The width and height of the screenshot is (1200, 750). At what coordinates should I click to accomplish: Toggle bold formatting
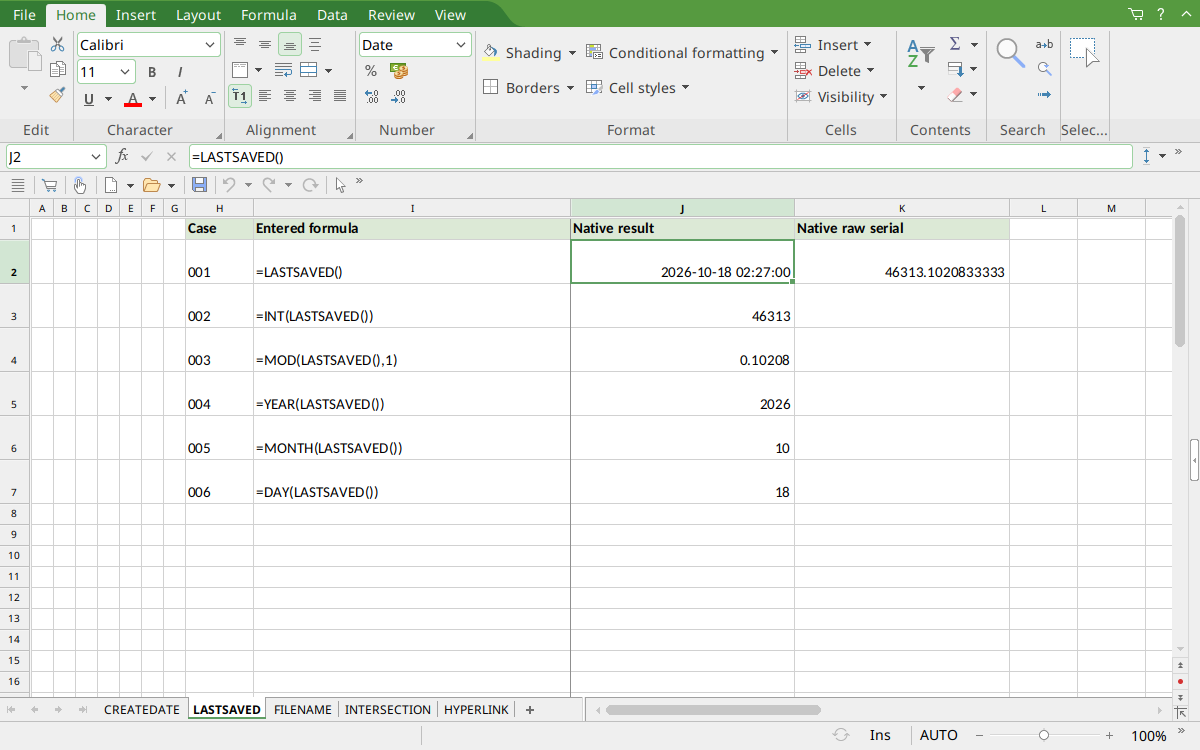[152, 72]
